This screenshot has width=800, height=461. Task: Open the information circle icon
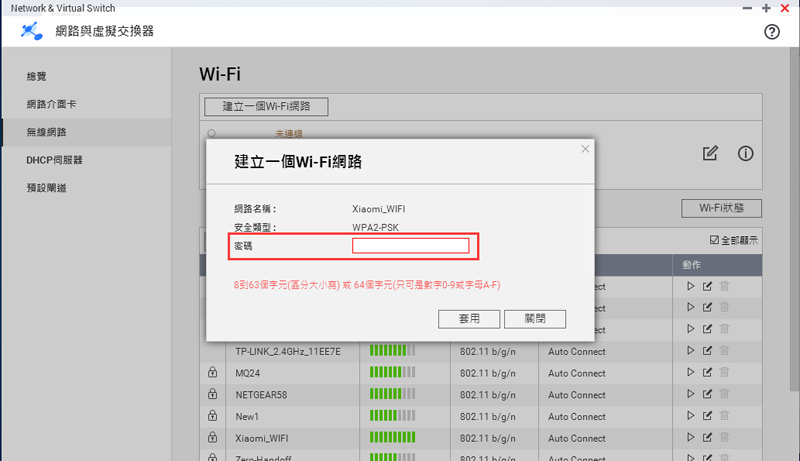pyautogui.click(x=745, y=153)
